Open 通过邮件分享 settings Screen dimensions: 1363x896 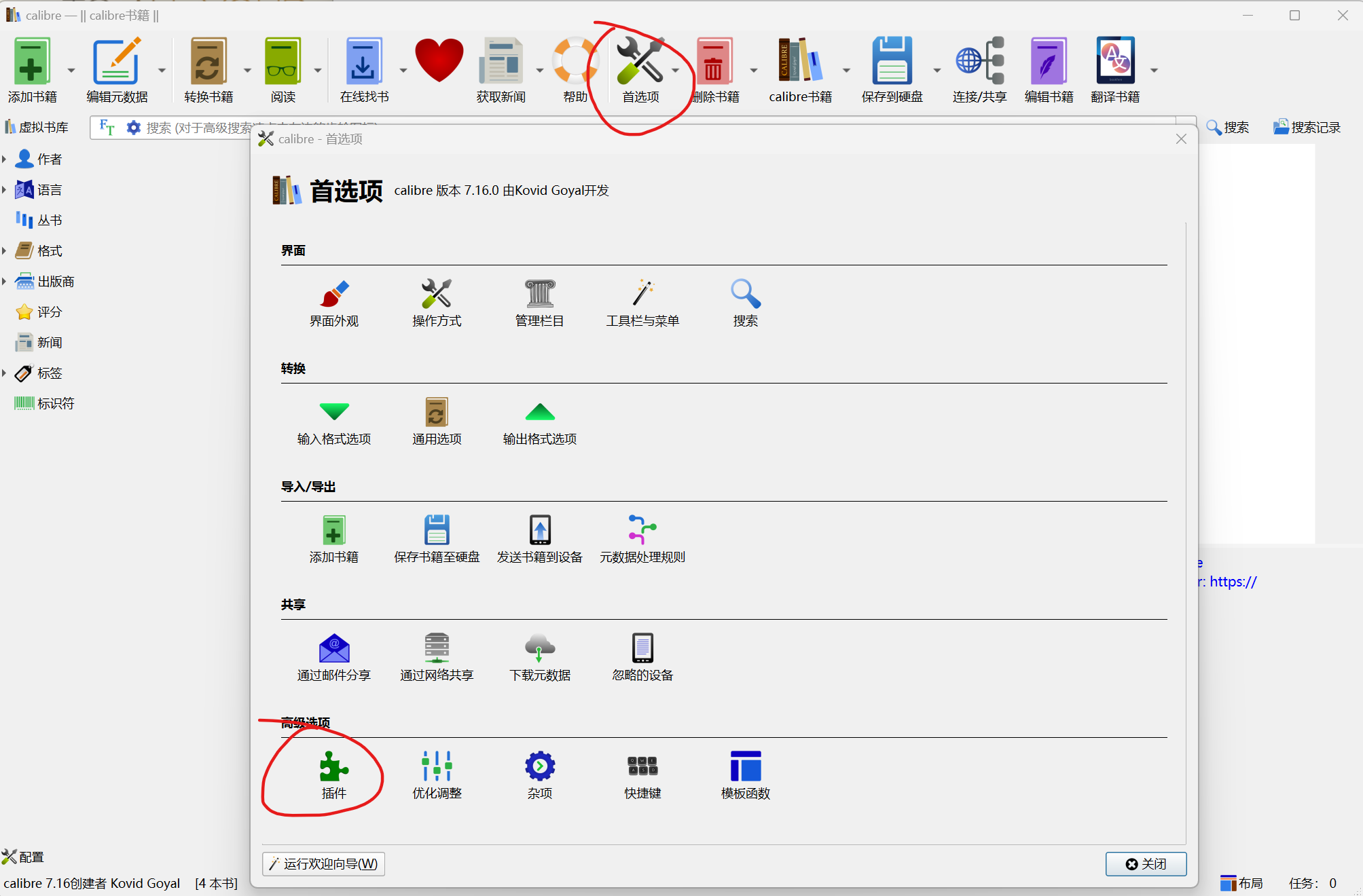334,658
